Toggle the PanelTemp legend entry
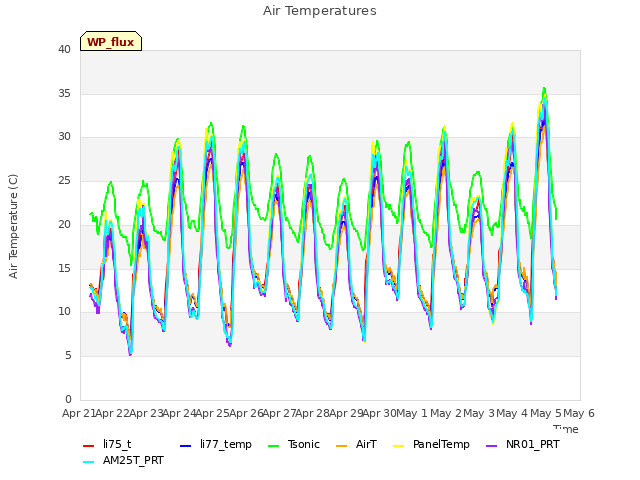 pyautogui.click(x=431, y=444)
